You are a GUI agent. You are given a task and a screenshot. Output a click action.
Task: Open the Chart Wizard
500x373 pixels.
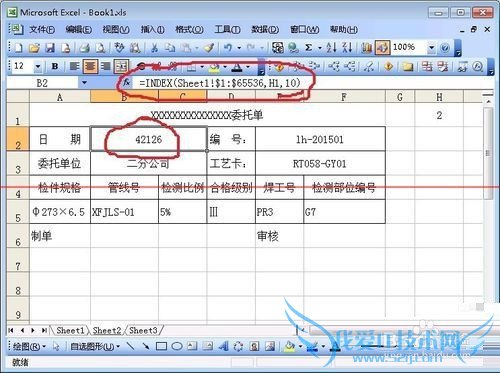click(366, 48)
